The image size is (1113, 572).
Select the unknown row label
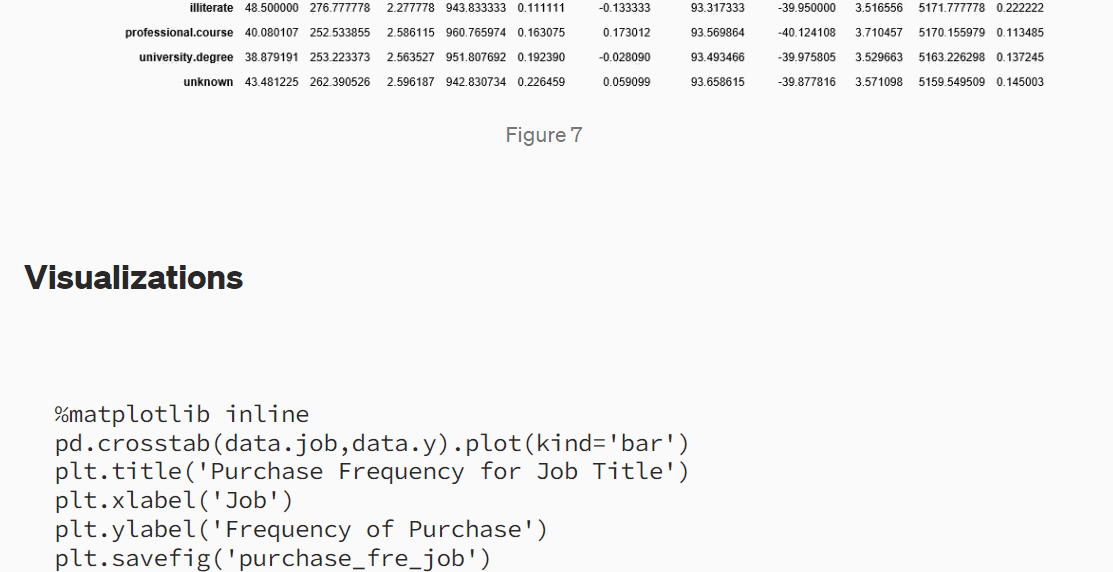tap(208, 82)
